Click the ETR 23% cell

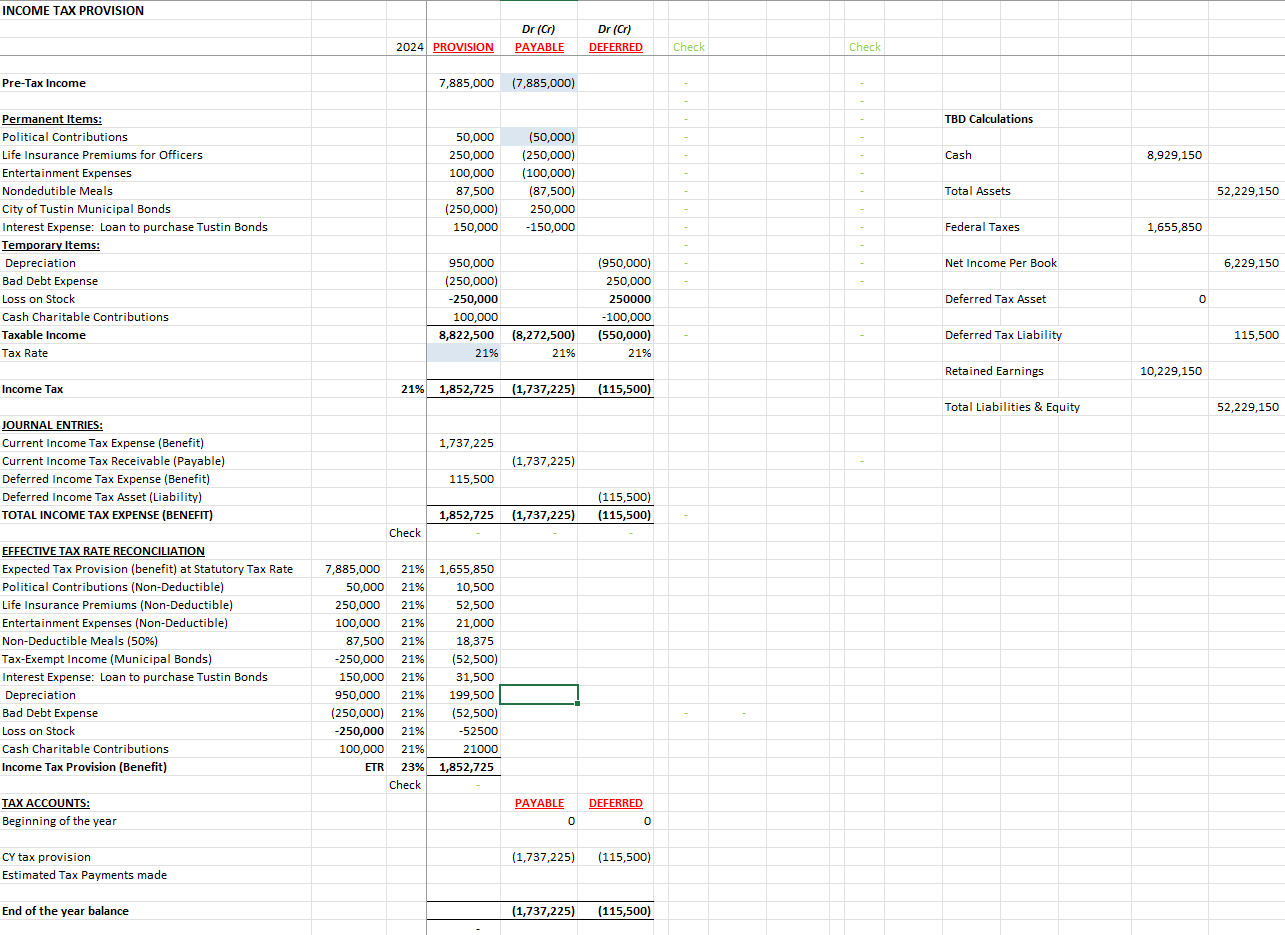[403, 767]
